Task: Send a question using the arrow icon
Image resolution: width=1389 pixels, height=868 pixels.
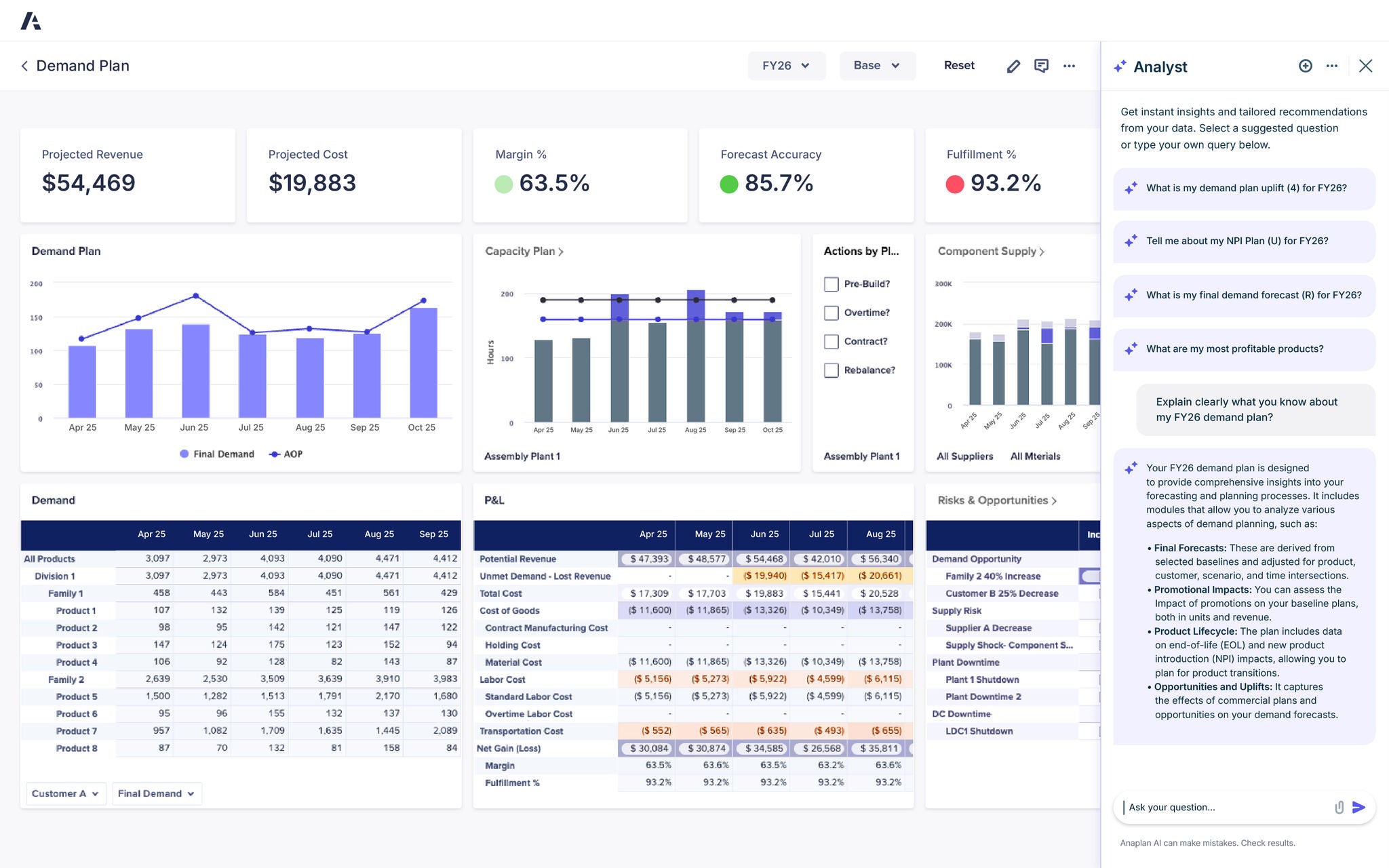Action: [1359, 807]
